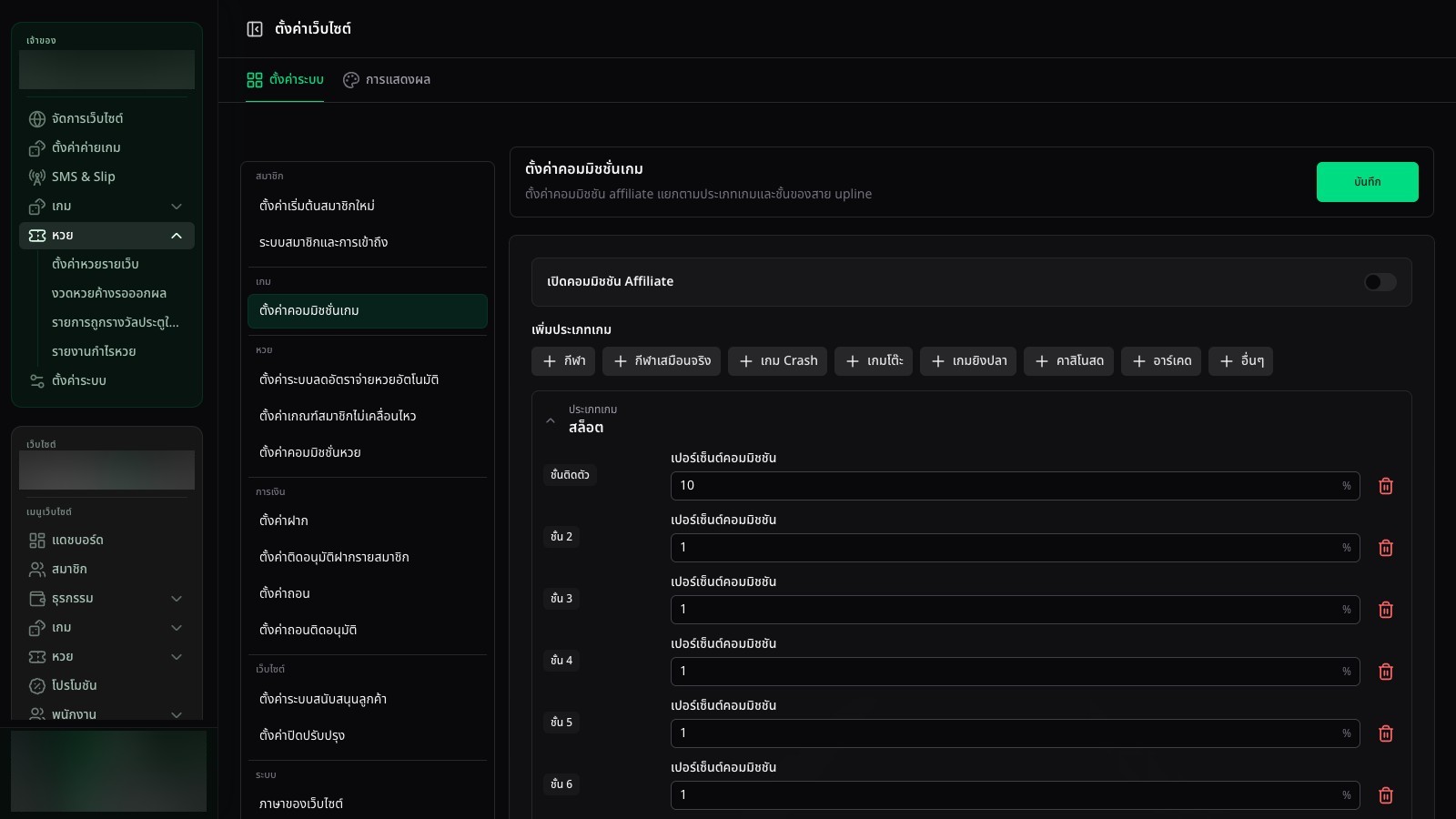Viewport: 1456px width, 819px height.
Task: Expand เกม menu in owner sidebar
Action: click(x=177, y=207)
